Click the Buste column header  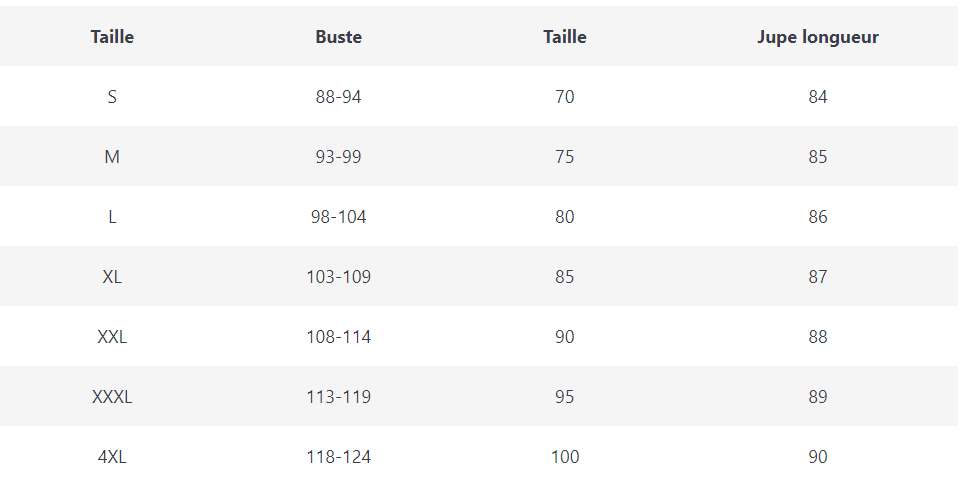click(x=338, y=37)
